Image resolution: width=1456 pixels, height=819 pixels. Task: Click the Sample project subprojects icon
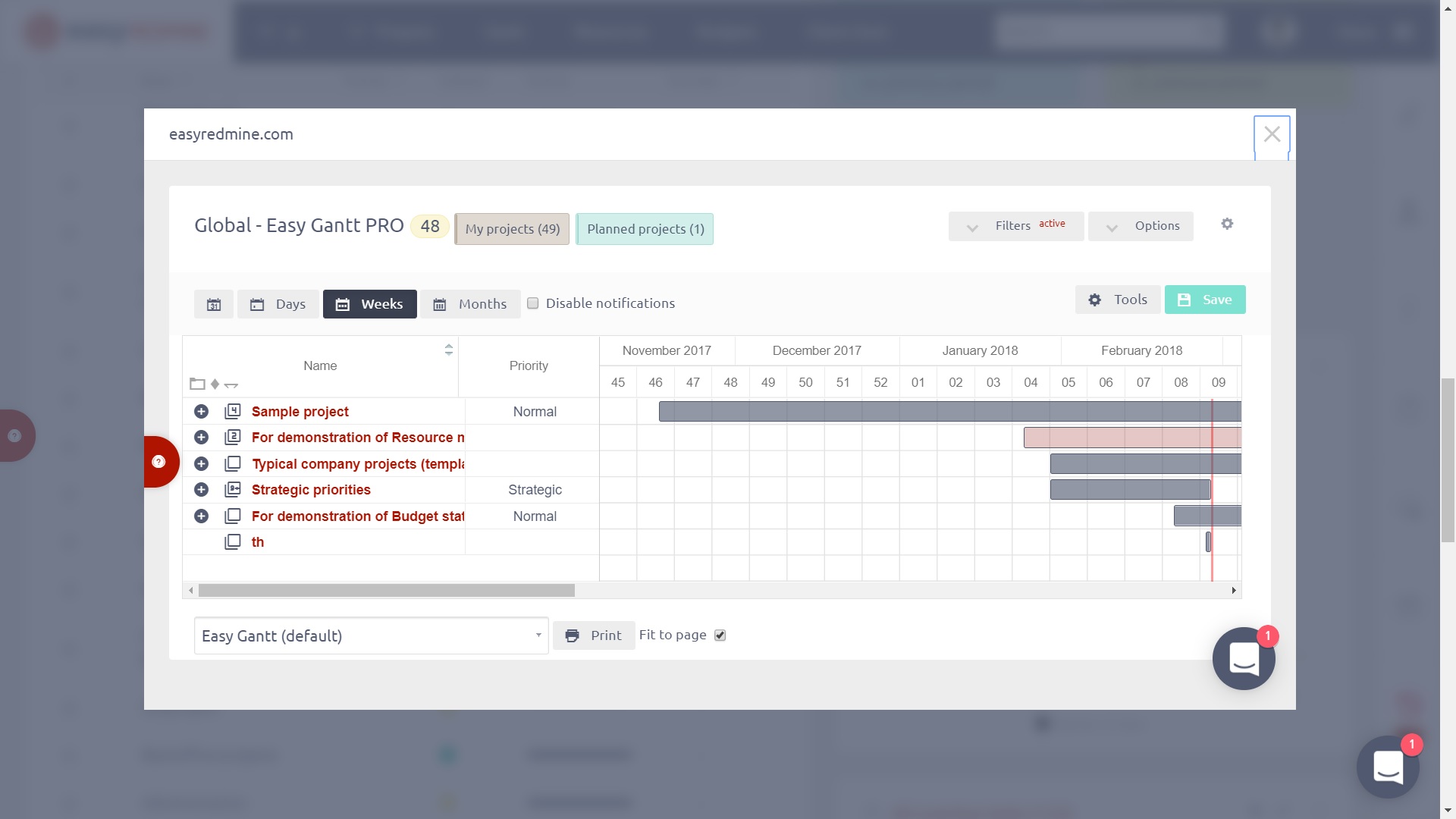[233, 411]
